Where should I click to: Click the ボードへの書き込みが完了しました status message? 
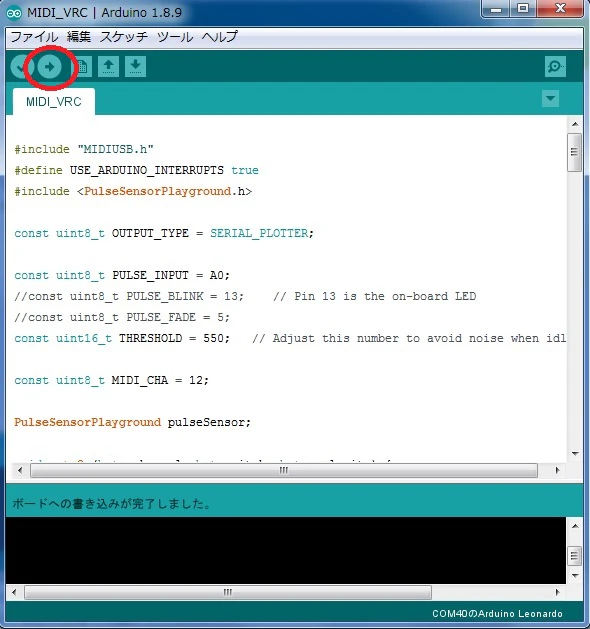[x=112, y=503]
